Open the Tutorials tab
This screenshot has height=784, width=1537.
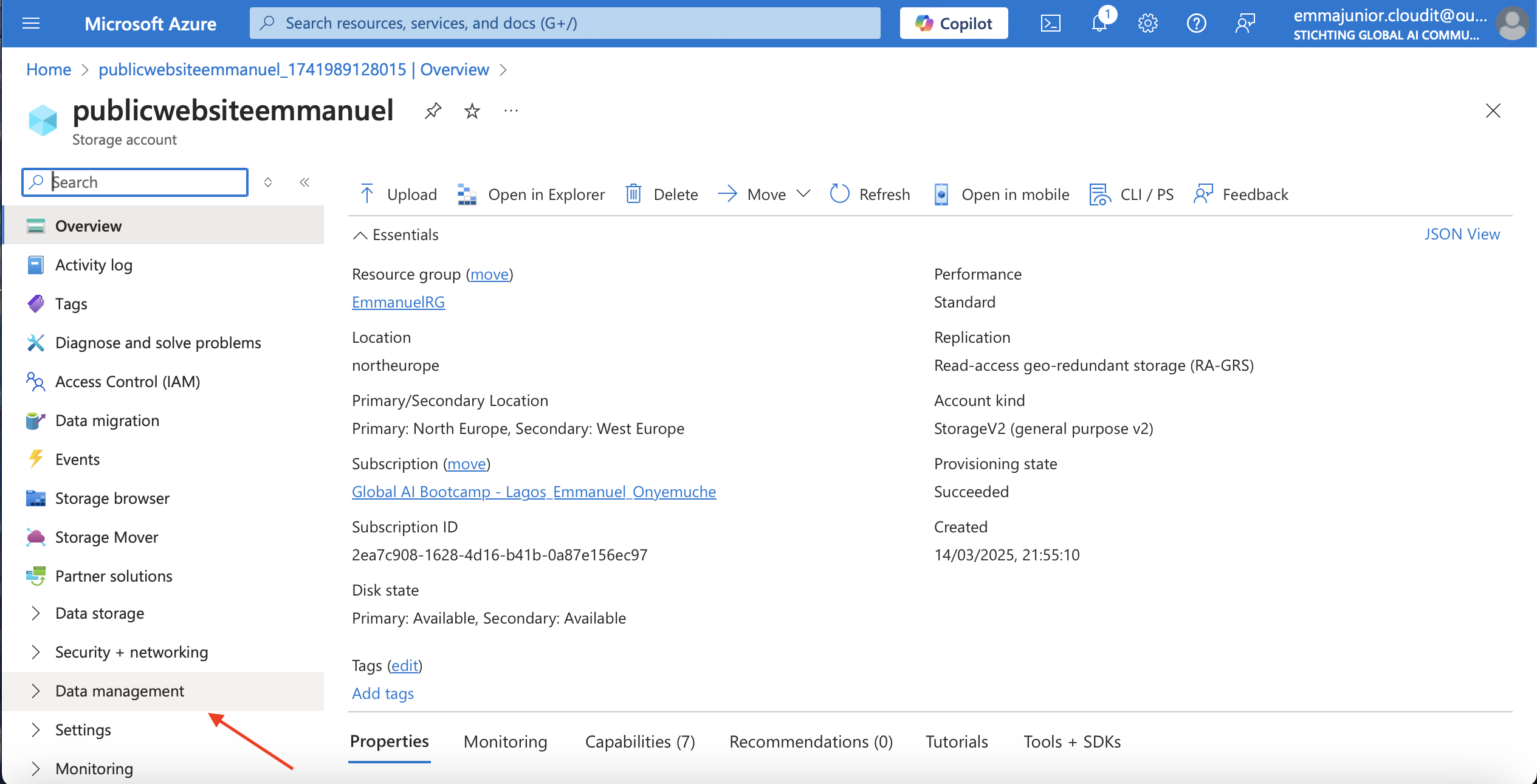(x=957, y=742)
